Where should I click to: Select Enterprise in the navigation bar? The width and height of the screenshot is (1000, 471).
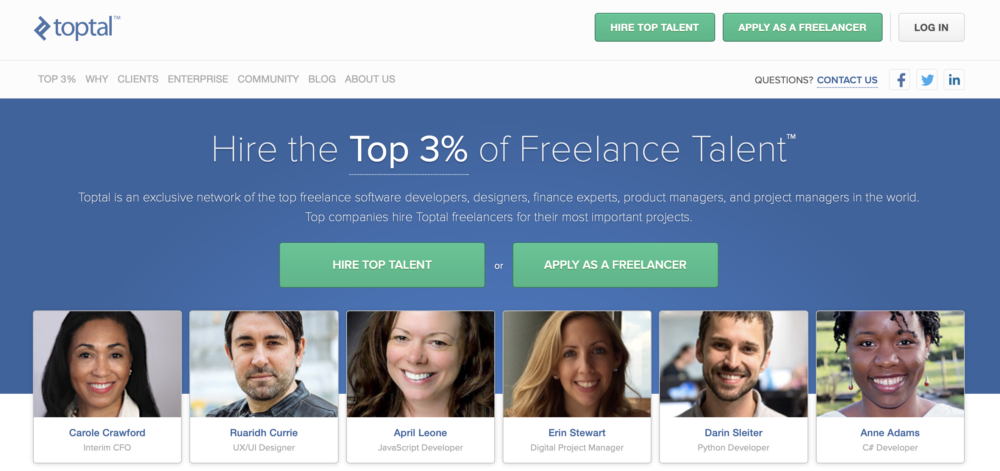pyautogui.click(x=198, y=79)
